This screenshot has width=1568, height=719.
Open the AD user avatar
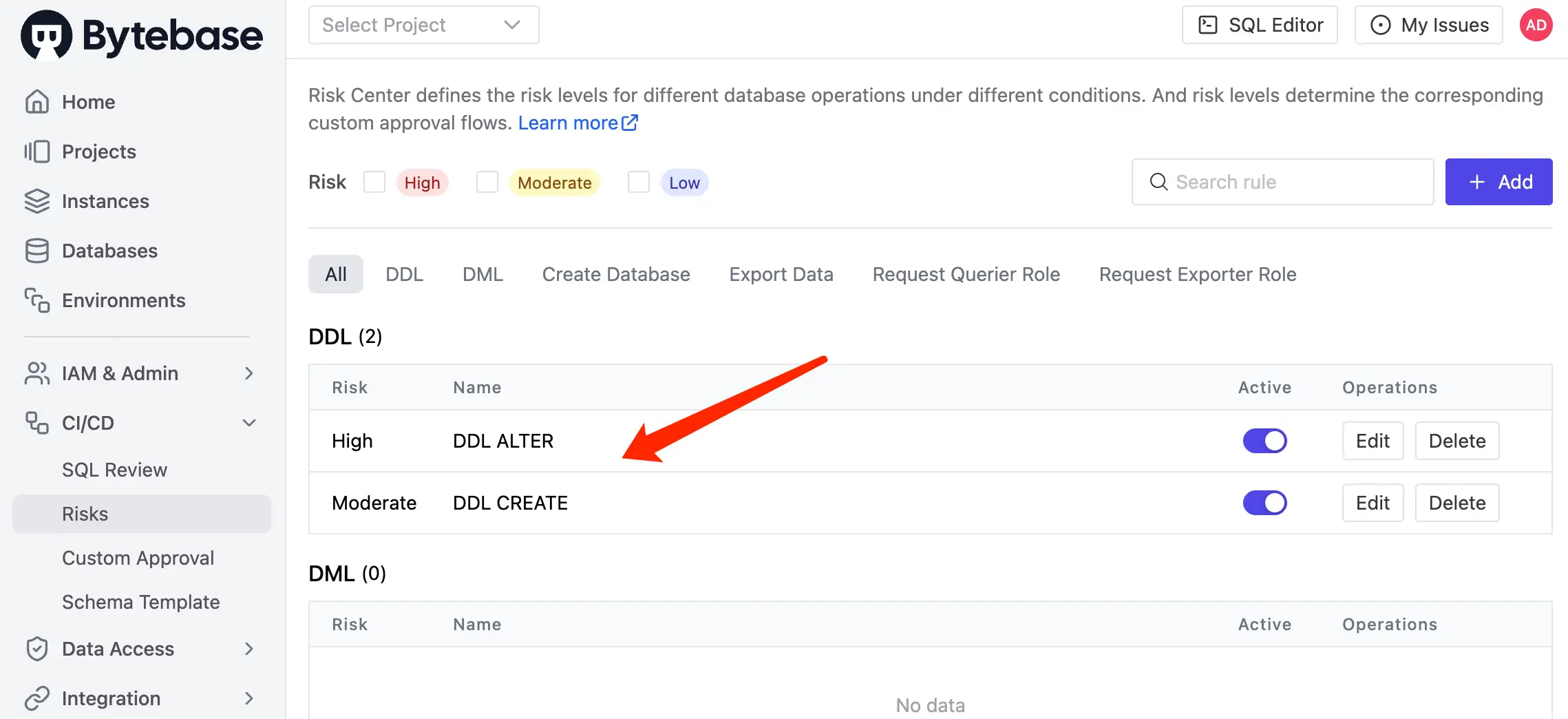[x=1536, y=25]
